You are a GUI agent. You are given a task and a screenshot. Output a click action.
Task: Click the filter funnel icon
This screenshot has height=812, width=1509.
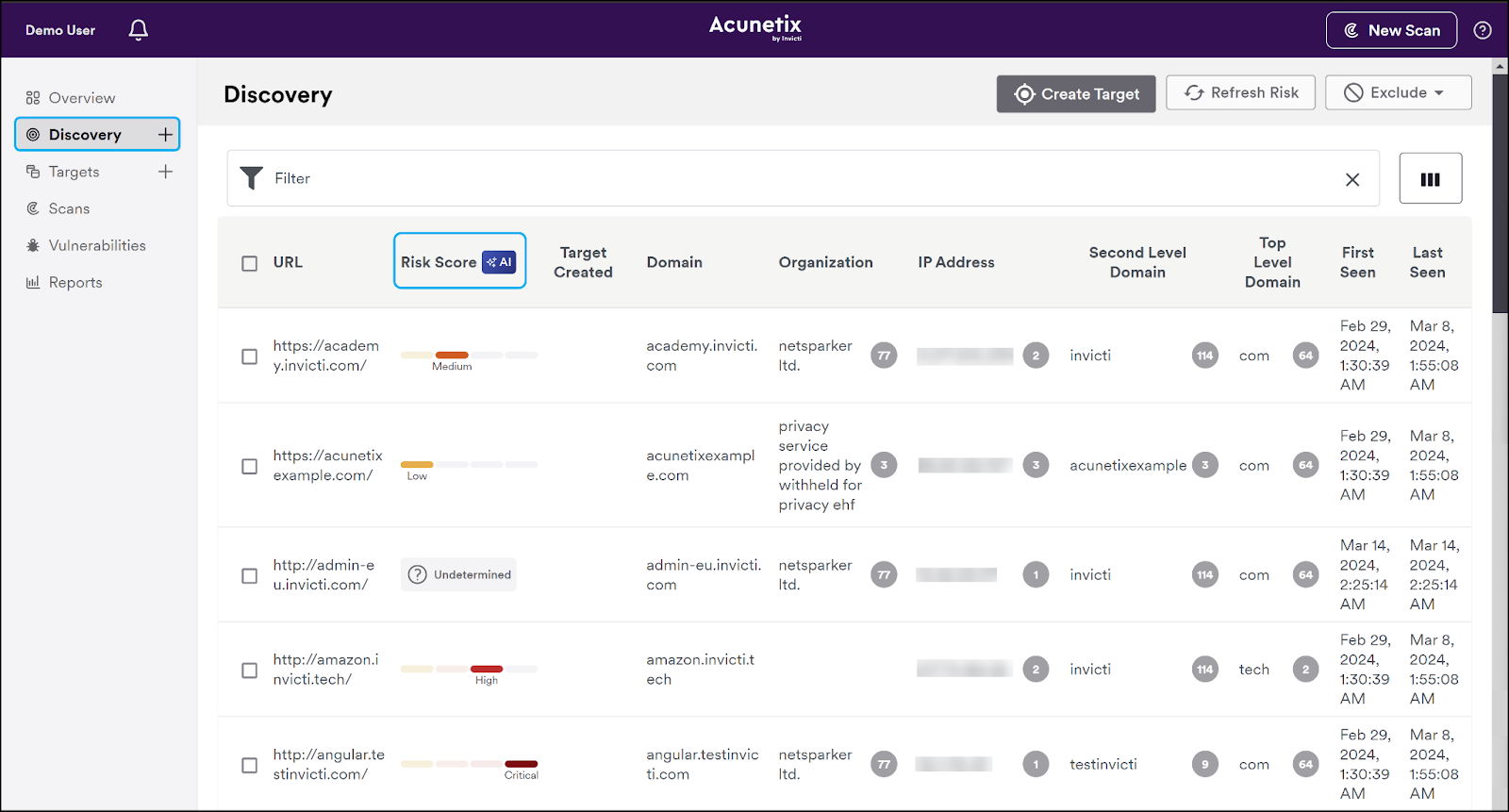(x=252, y=178)
